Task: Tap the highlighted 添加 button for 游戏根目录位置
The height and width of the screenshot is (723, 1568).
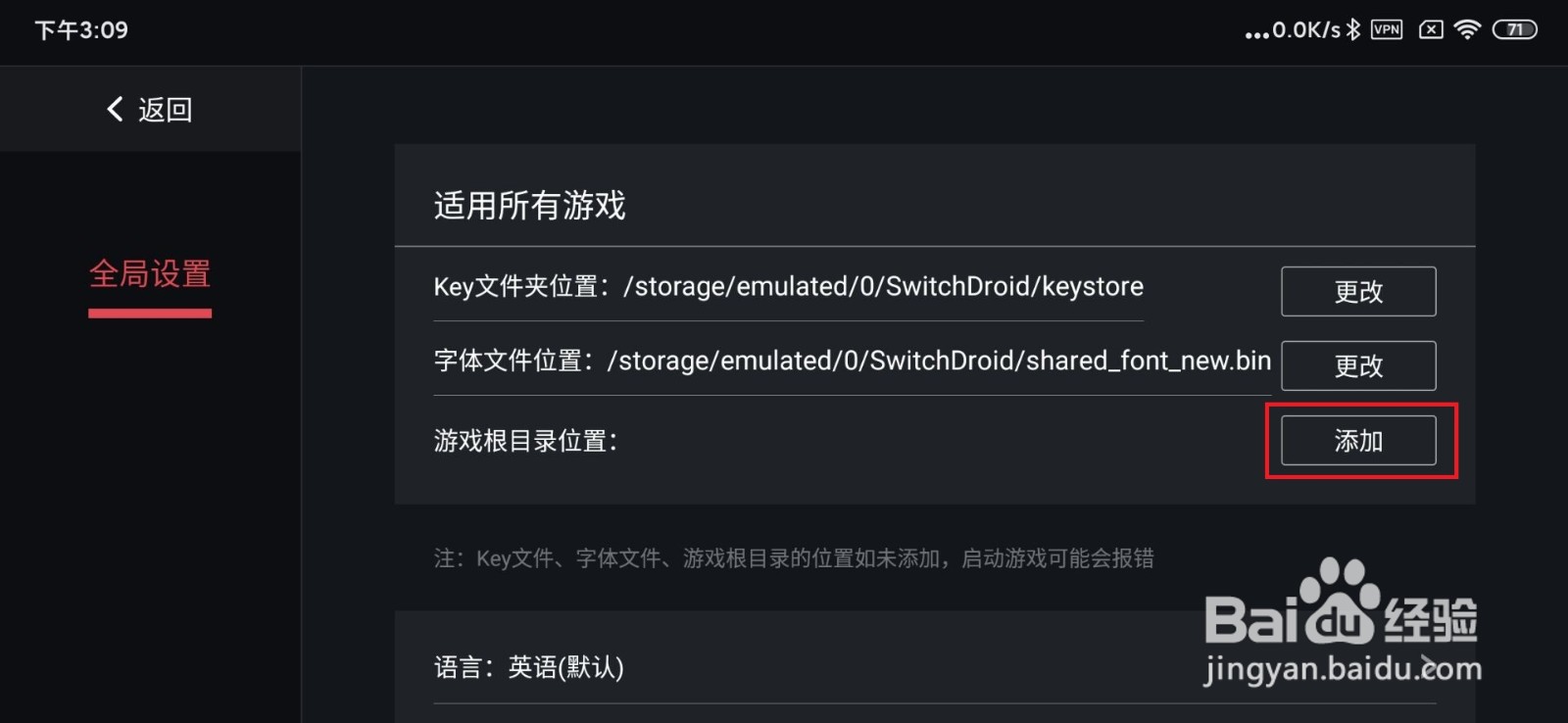Action: [1358, 440]
